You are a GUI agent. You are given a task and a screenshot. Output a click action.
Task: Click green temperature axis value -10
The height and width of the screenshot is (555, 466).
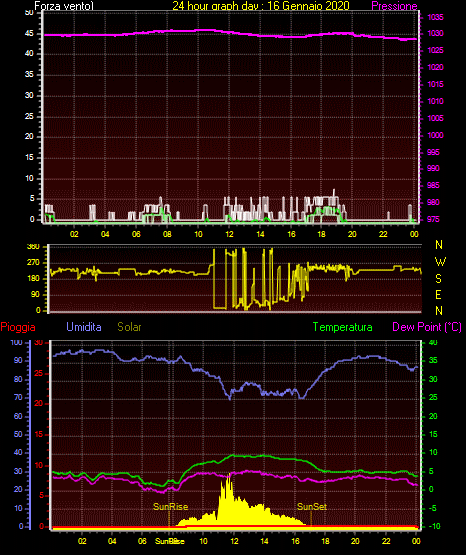click(434, 526)
